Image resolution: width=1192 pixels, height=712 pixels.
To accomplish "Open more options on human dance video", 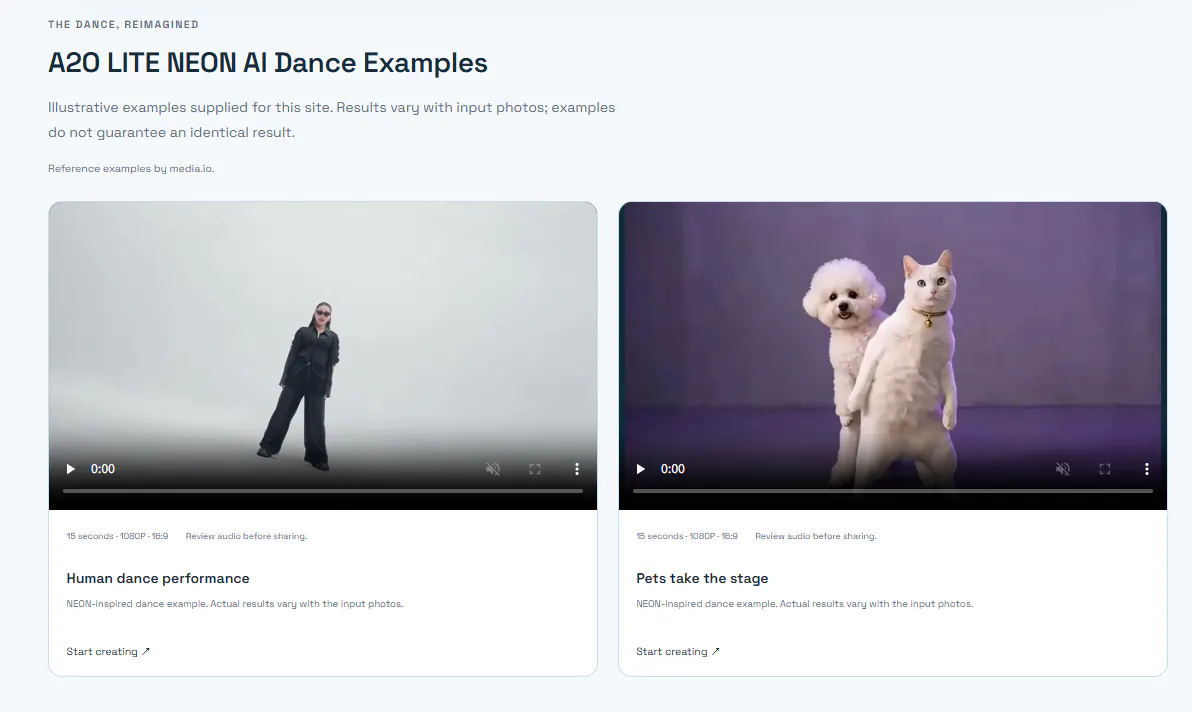I will [577, 469].
